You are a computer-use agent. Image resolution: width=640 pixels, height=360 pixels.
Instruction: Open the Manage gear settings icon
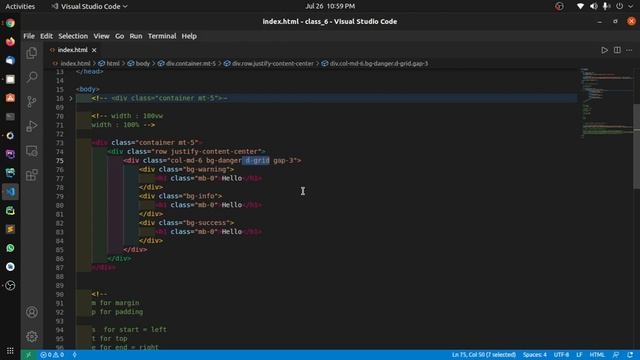click(x=32, y=337)
